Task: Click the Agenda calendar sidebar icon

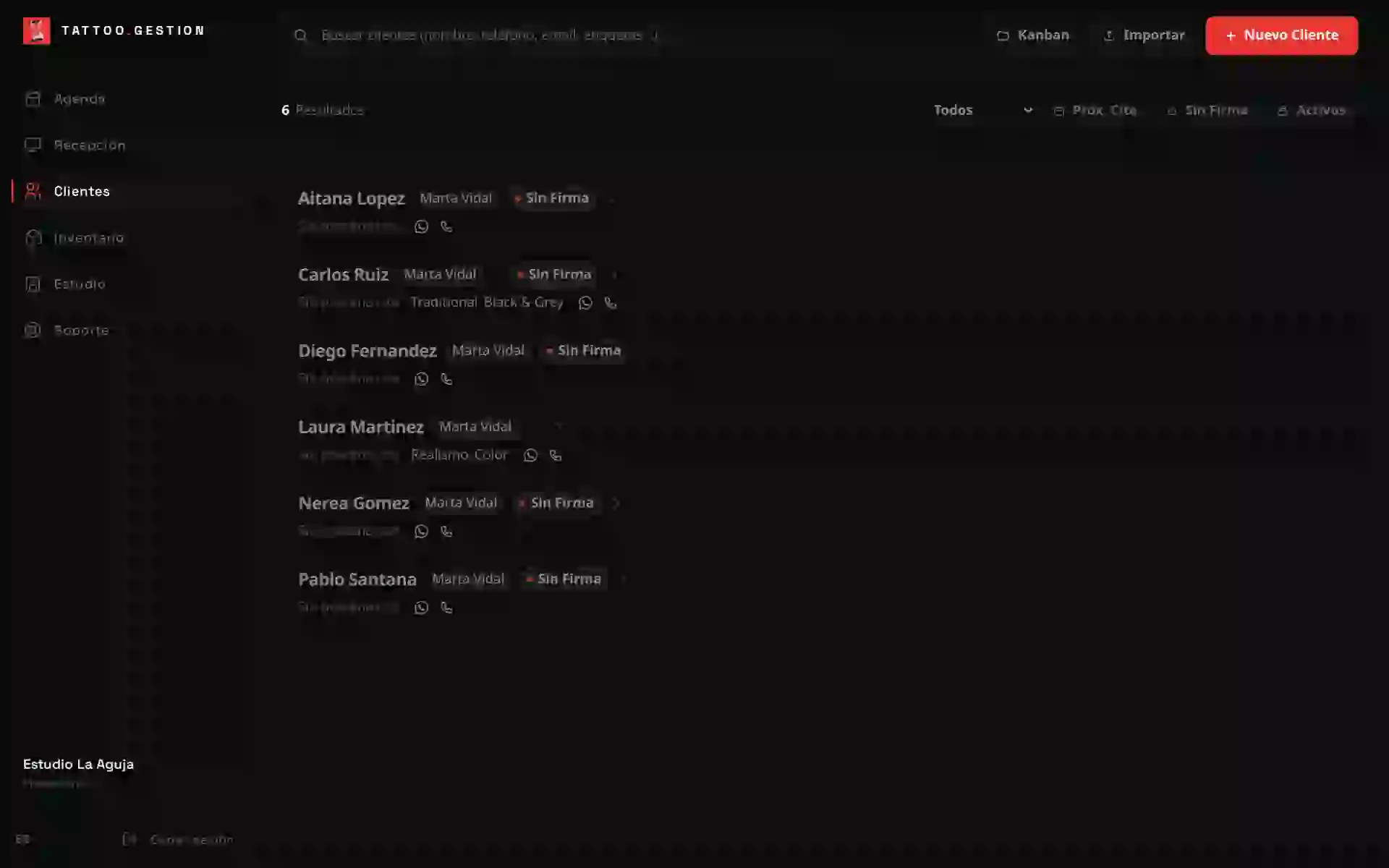Action: click(x=33, y=99)
